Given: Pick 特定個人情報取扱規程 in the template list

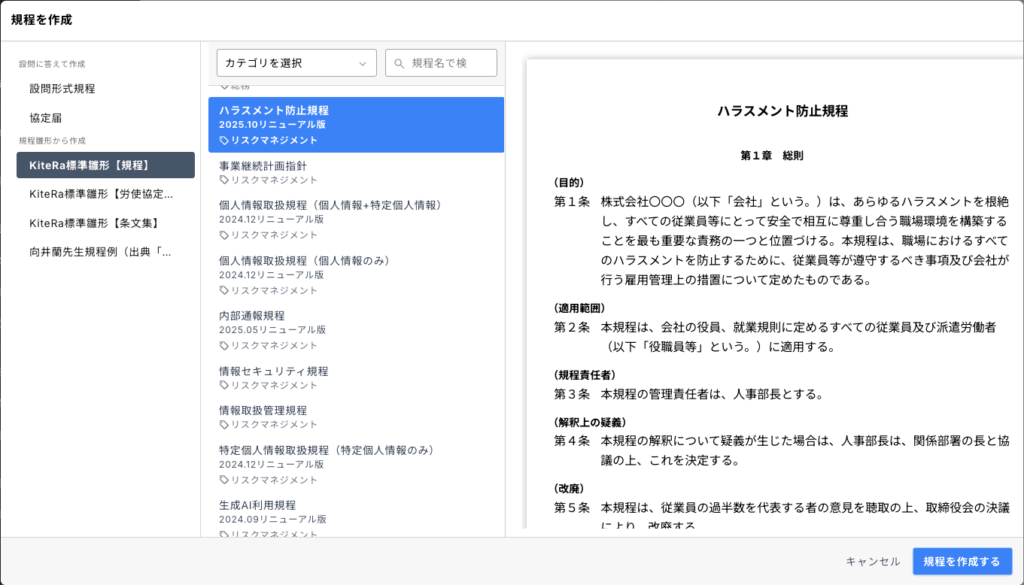Looking at the screenshot, I should click(x=325, y=450).
